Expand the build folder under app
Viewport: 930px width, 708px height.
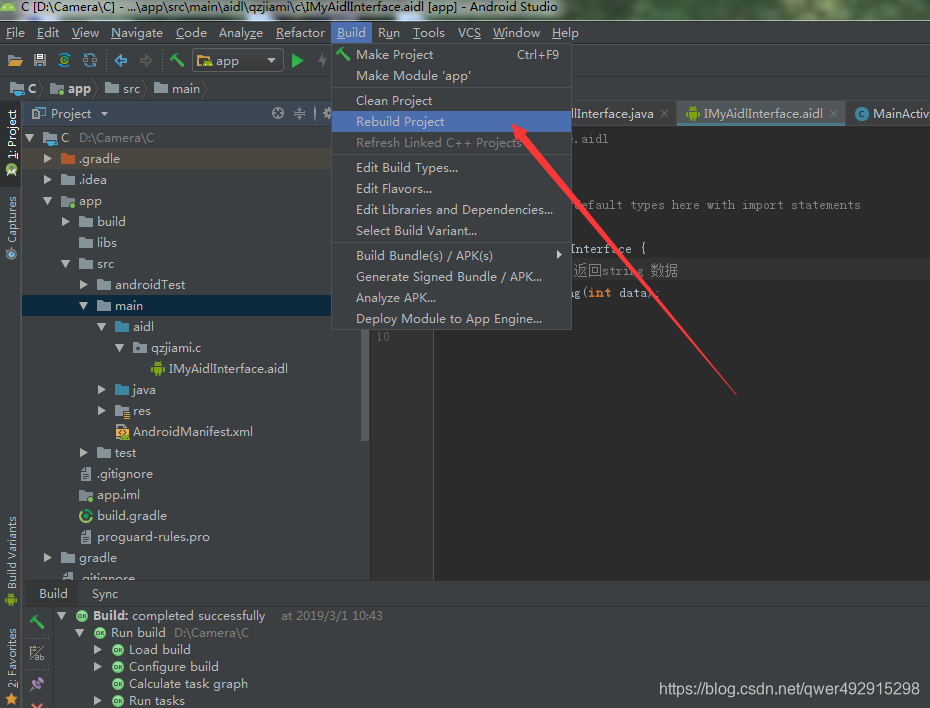tap(66, 222)
